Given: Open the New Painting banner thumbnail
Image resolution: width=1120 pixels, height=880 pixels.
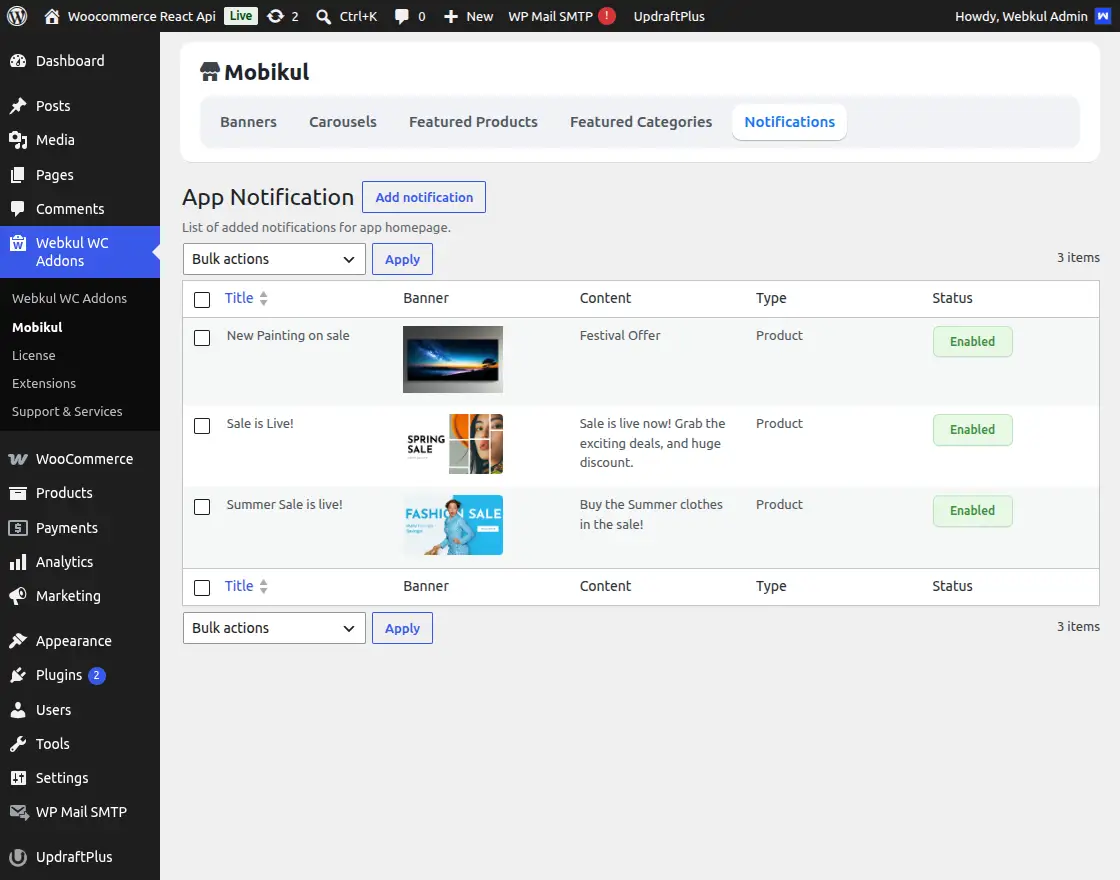Looking at the screenshot, I should pyautogui.click(x=453, y=359).
